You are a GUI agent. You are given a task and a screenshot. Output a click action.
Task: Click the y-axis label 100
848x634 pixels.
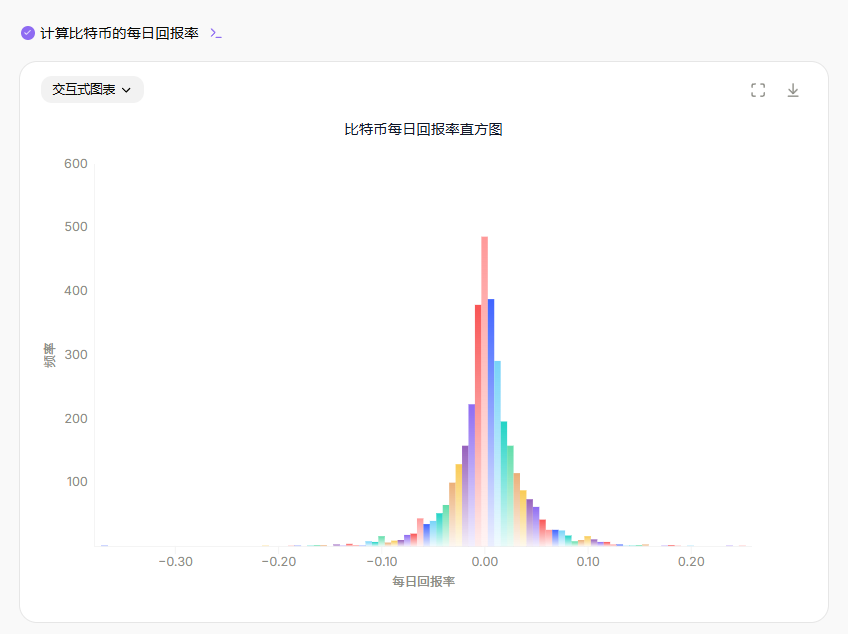[77, 481]
